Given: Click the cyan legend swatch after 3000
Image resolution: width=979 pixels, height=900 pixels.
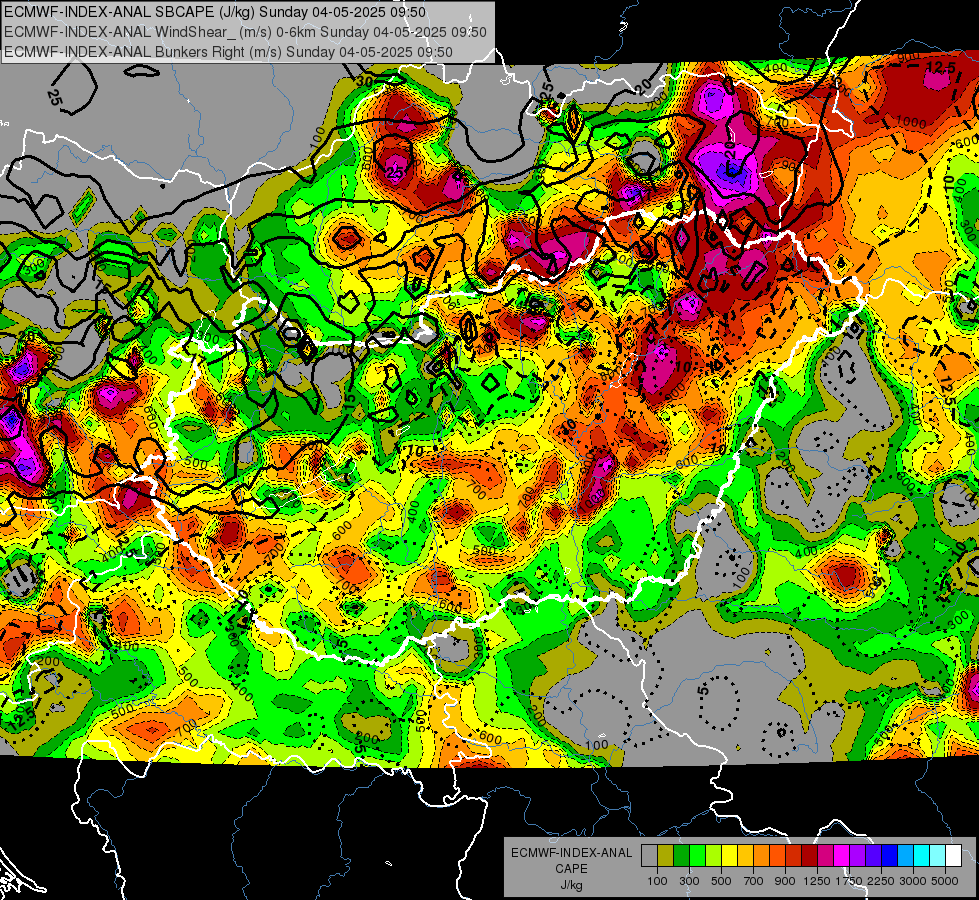Looking at the screenshot, I should pos(922,856).
